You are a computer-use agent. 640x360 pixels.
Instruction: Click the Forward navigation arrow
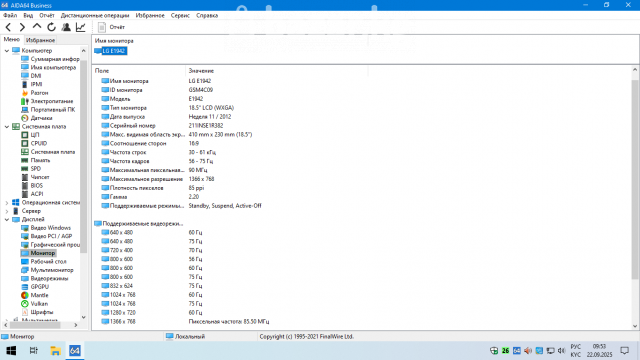coord(22,27)
